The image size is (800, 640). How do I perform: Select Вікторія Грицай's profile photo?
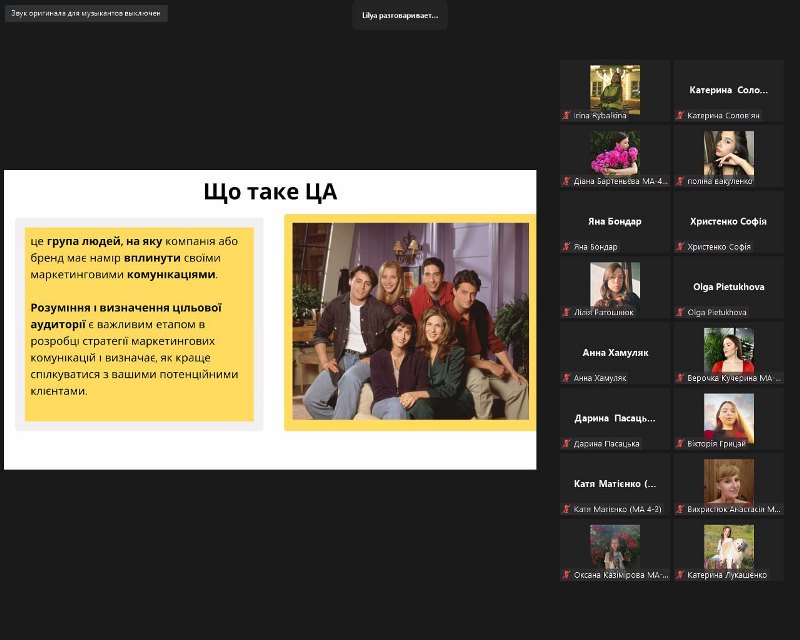729,416
